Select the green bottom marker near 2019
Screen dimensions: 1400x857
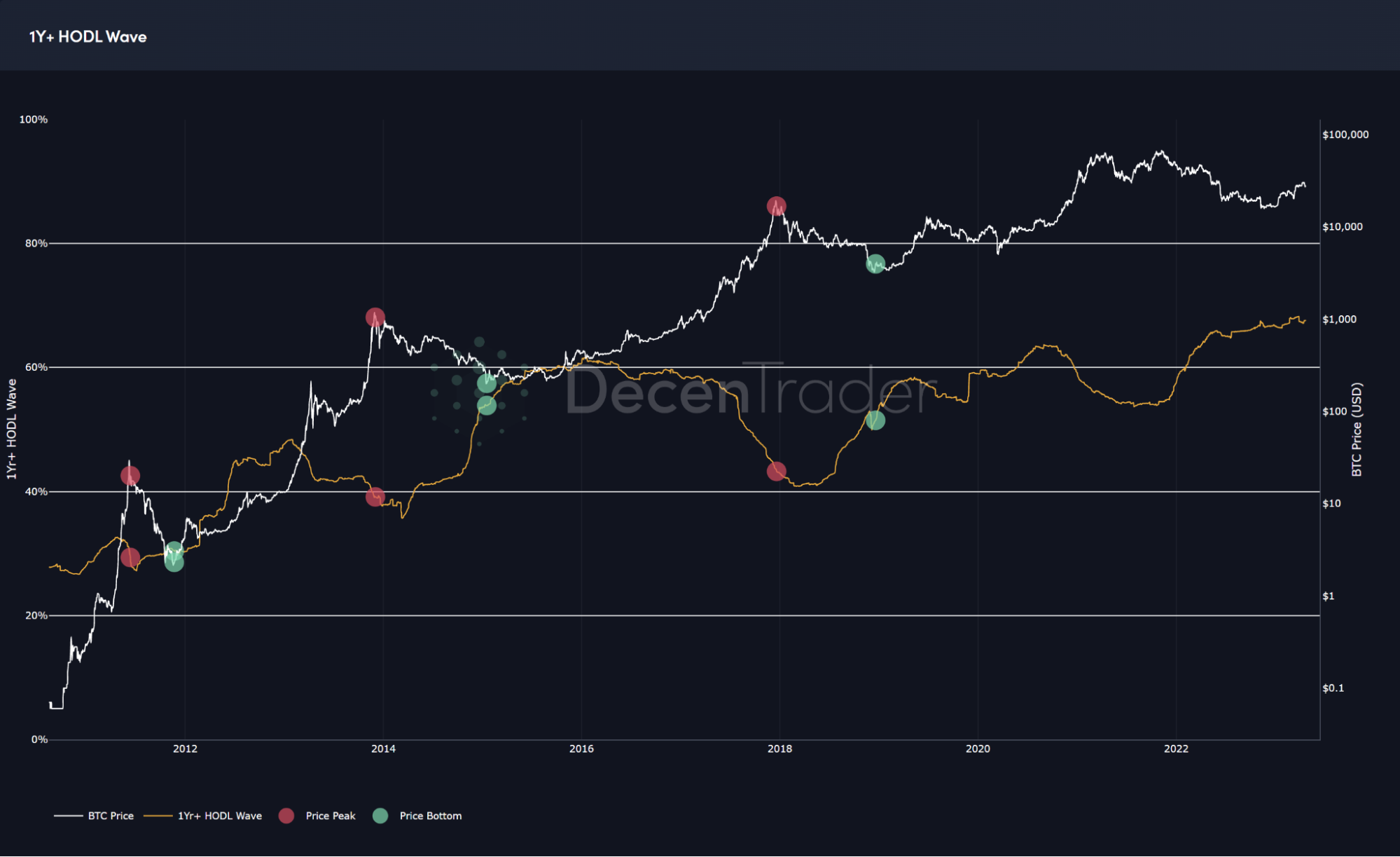click(875, 265)
